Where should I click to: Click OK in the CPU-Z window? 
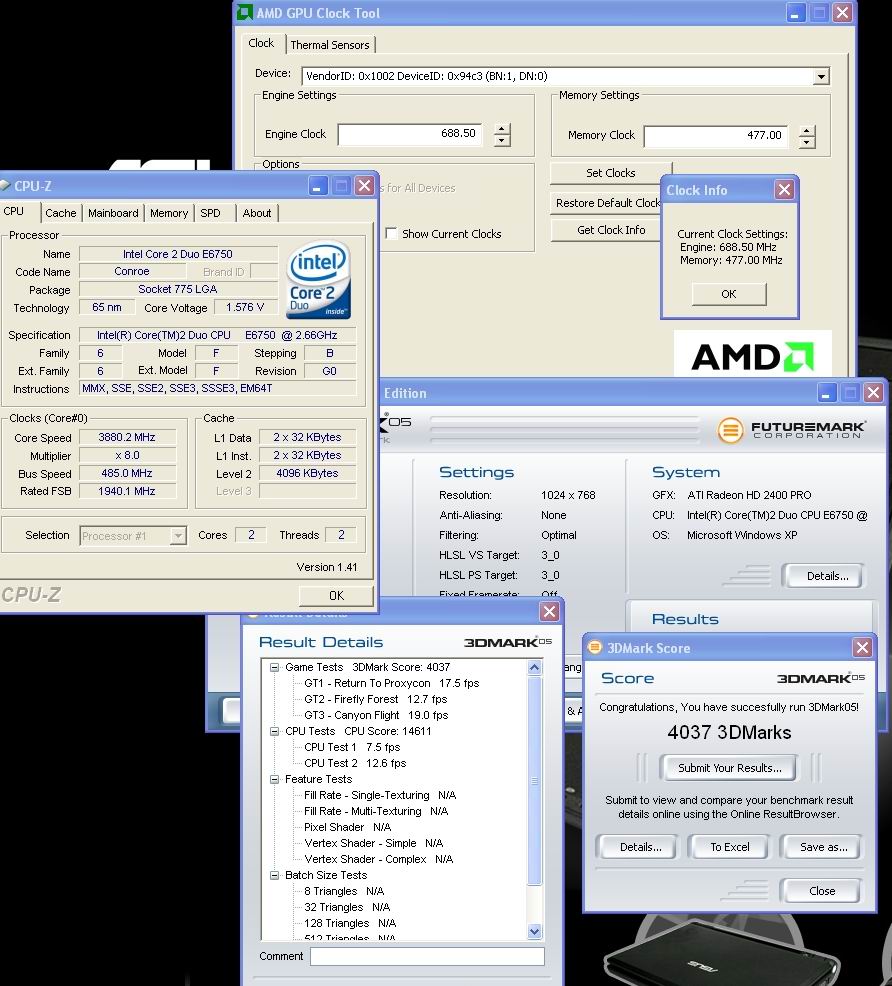pyautogui.click(x=336, y=595)
